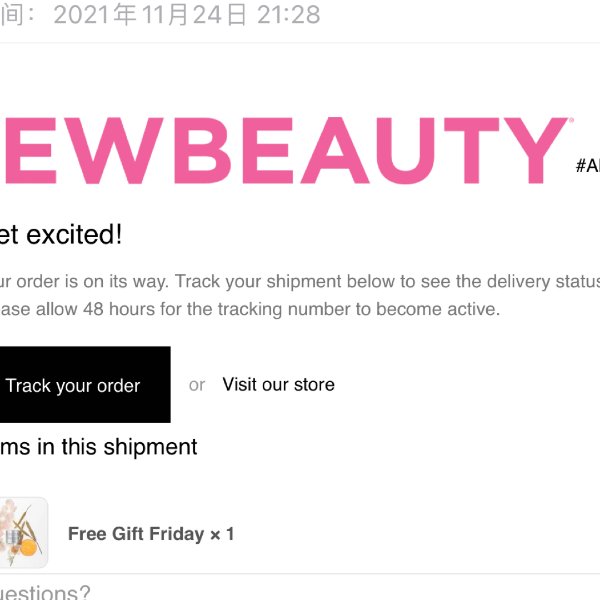Click the divider line above Questions?
The width and height of the screenshot is (600, 600).
(300, 574)
